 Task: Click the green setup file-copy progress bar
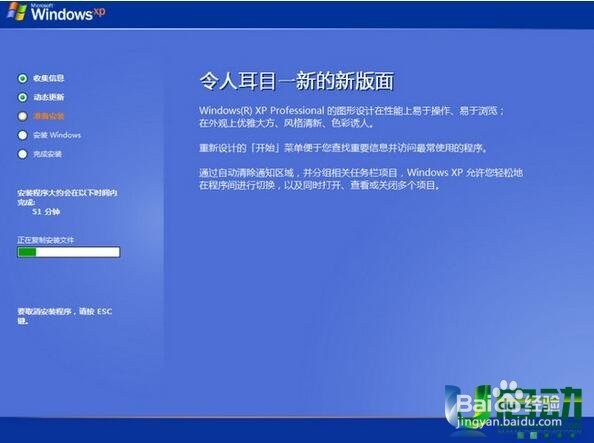point(69,252)
